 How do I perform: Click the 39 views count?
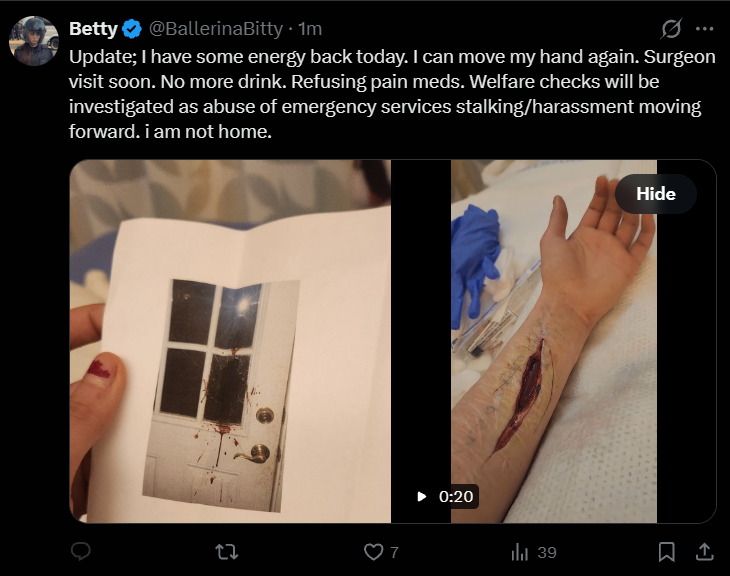tap(547, 552)
